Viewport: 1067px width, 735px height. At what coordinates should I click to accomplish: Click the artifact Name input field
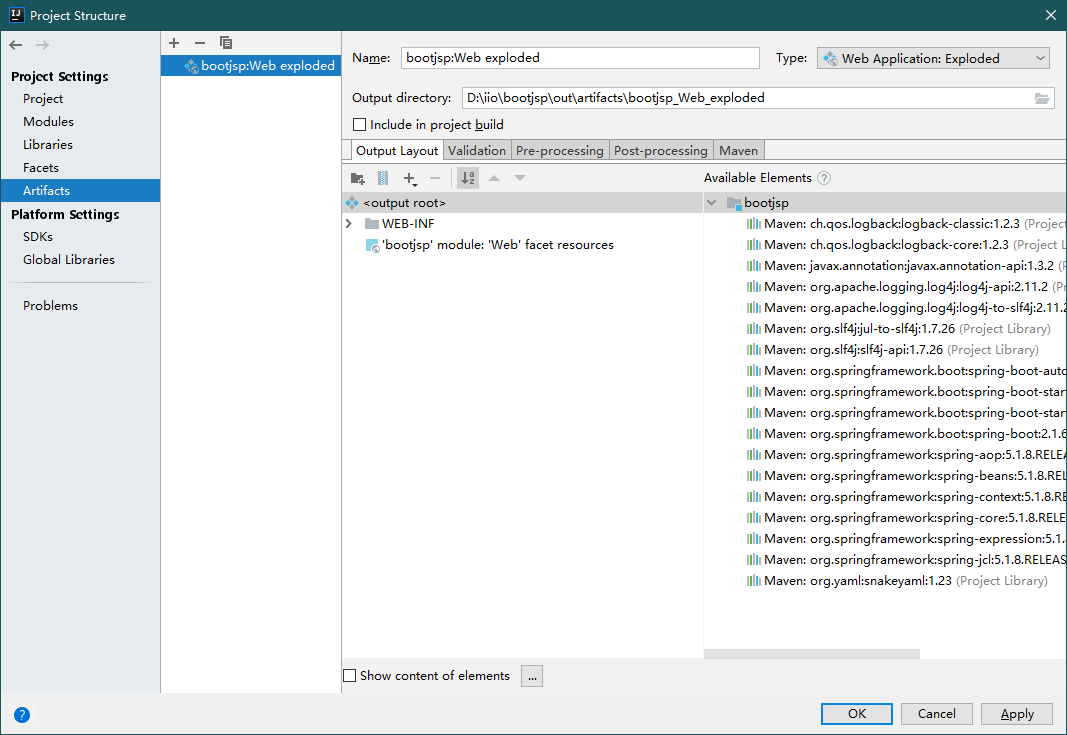pos(580,58)
